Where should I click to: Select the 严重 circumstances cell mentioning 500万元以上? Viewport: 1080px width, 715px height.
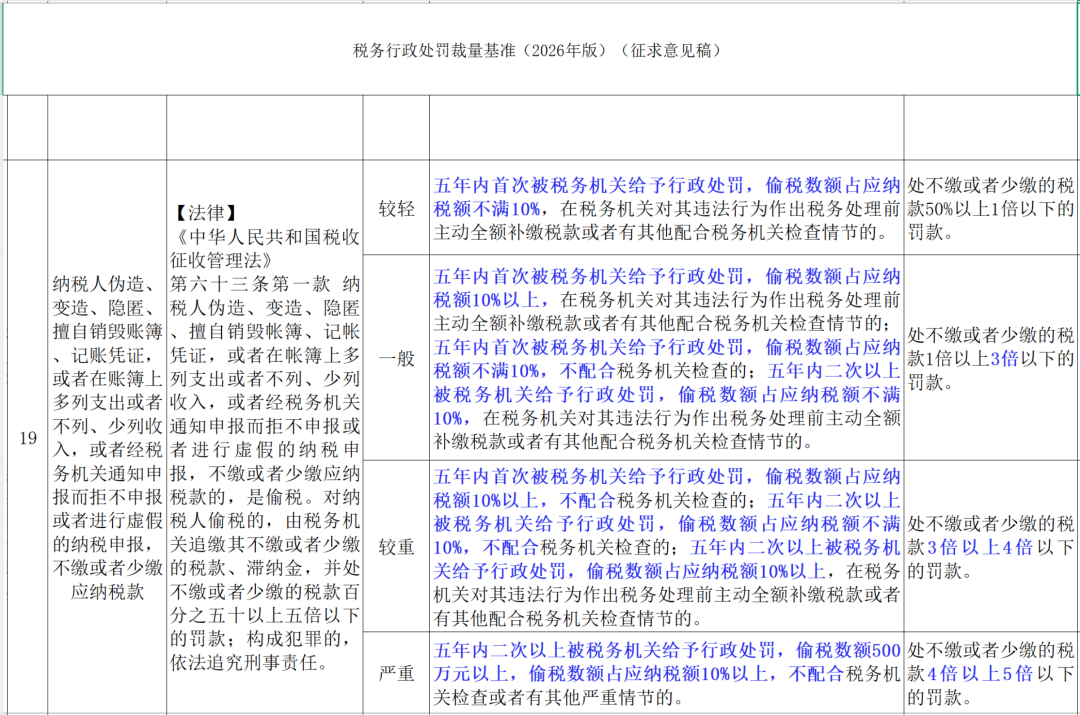point(666,673)
